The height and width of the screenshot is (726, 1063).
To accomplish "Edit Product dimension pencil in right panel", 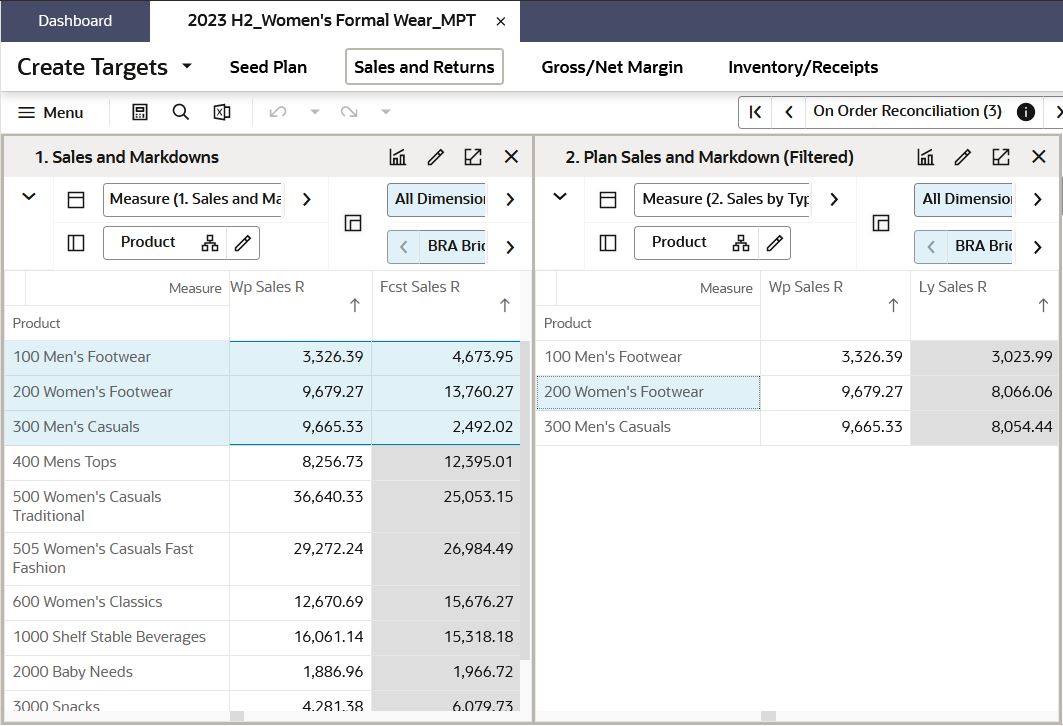I will [775, 243].
